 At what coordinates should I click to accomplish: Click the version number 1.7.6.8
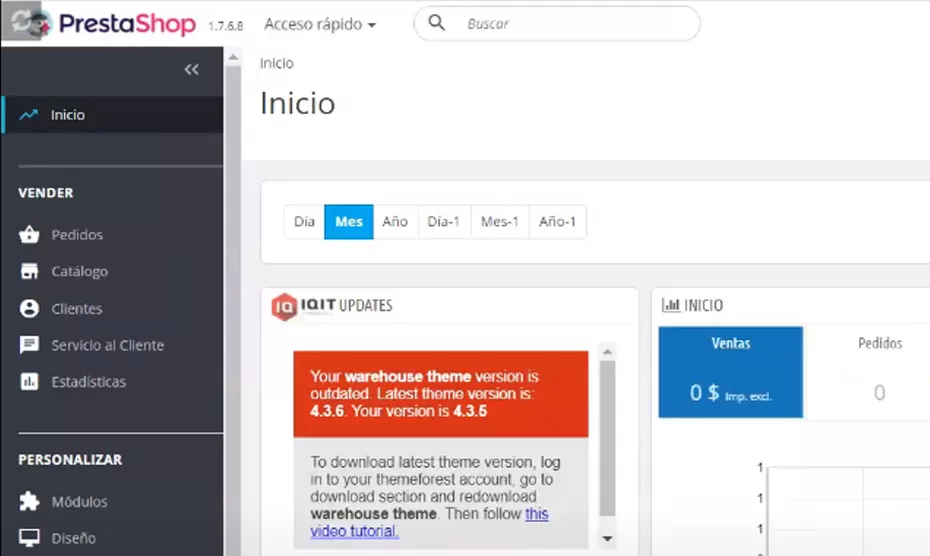click(x=225, y=26)
